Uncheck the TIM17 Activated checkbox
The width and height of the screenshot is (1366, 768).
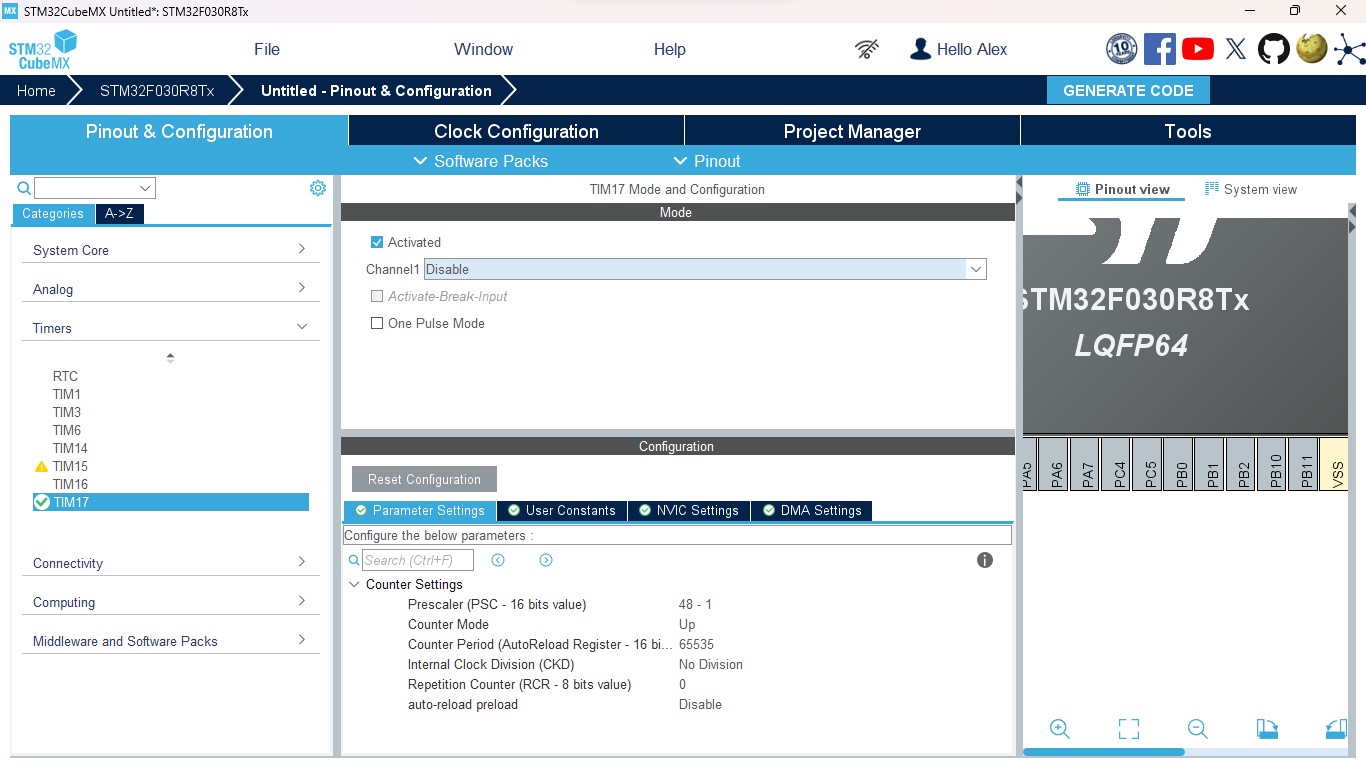click(x=377, y=242)
